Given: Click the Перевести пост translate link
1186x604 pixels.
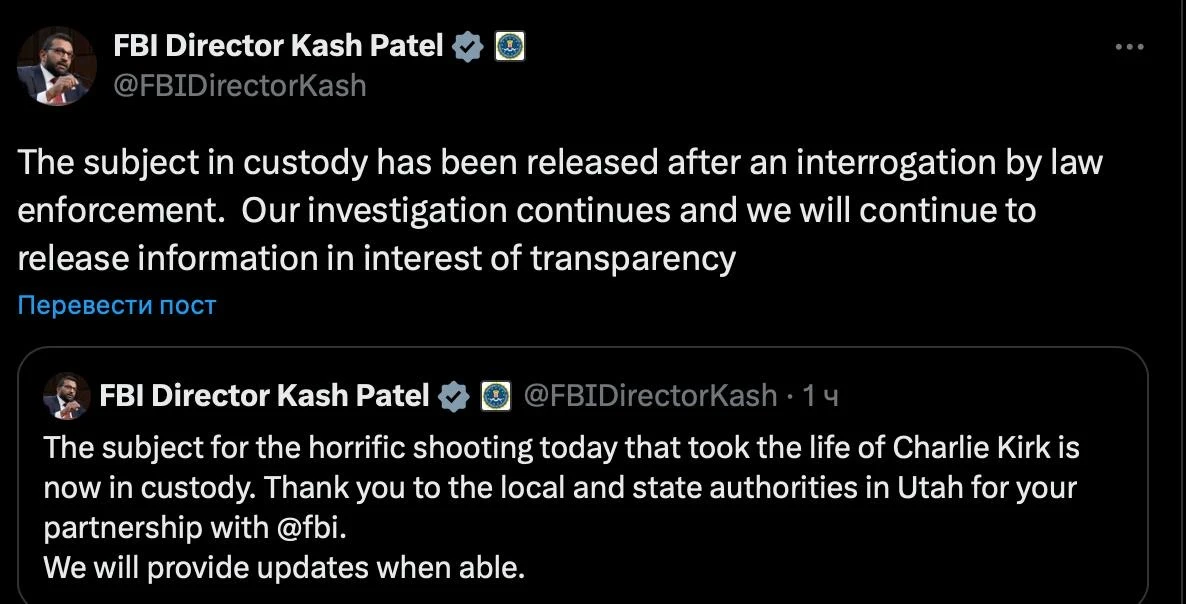Looking at the screenshot, I should coord(116,305).
